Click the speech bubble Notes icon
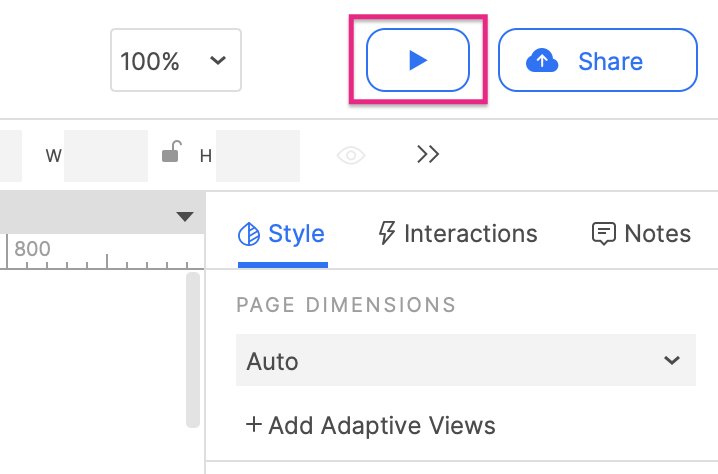 (603, 234)
